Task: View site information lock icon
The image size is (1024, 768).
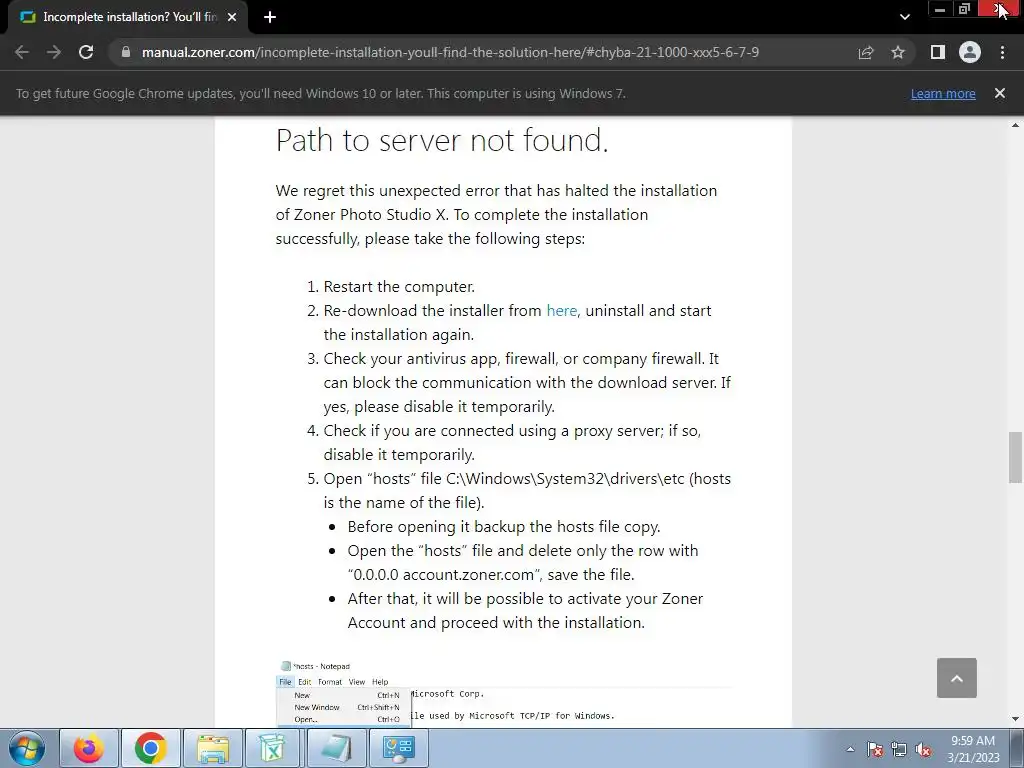Action: pyautogui.click(x=126, y=52)
